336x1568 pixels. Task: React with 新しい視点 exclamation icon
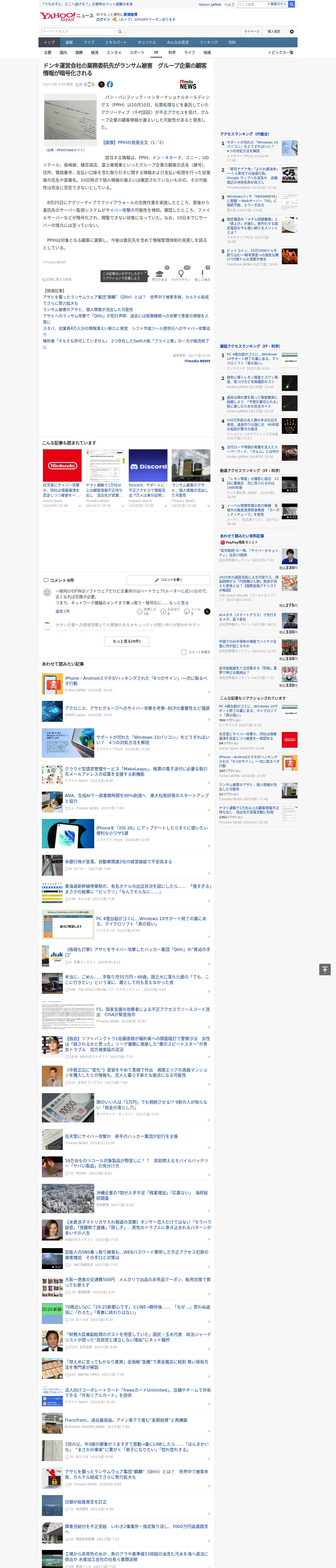[203, 273]
